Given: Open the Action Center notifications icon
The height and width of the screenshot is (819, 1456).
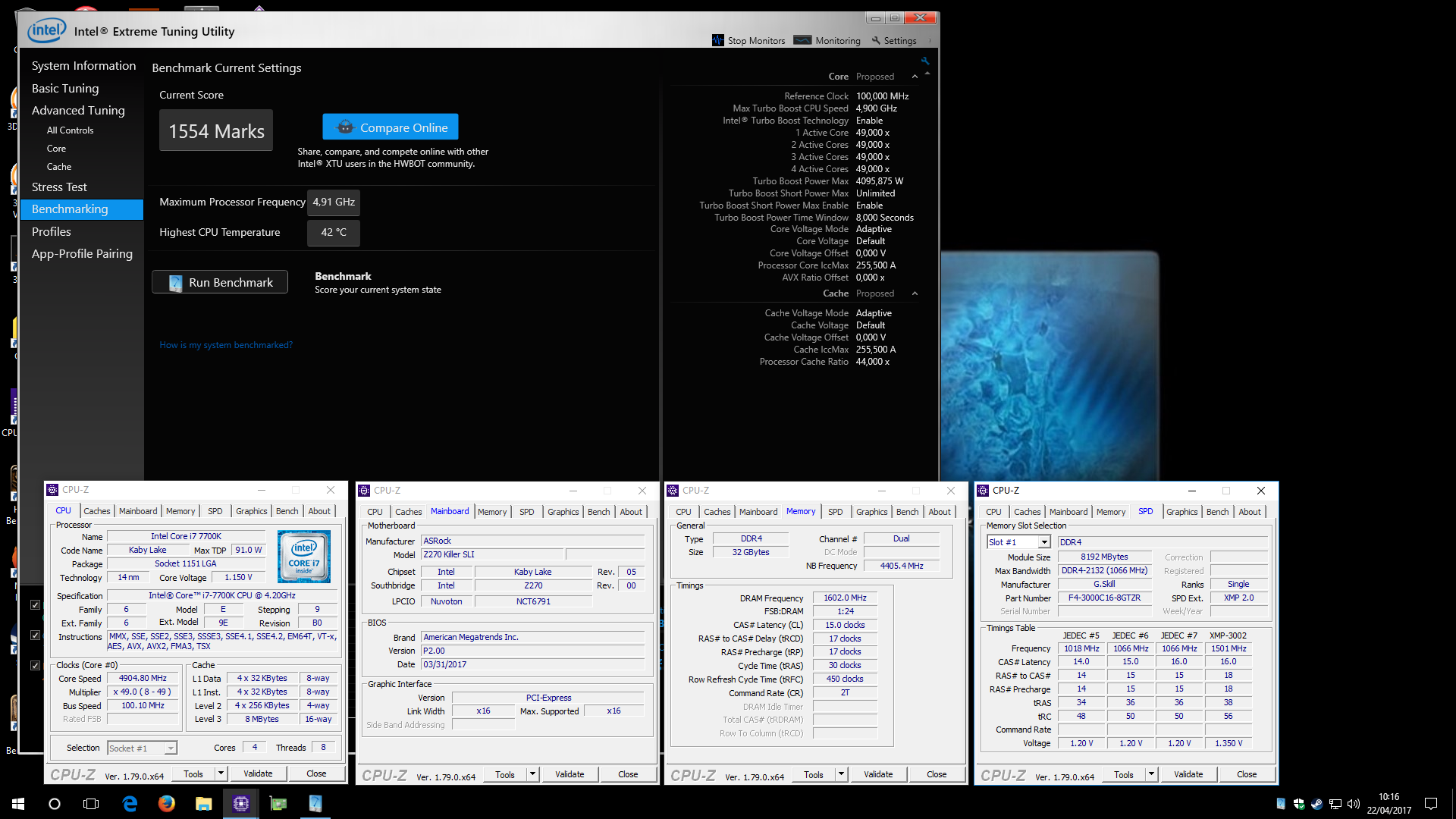Looking at the screenshot, I should [x=1431, y=804].
